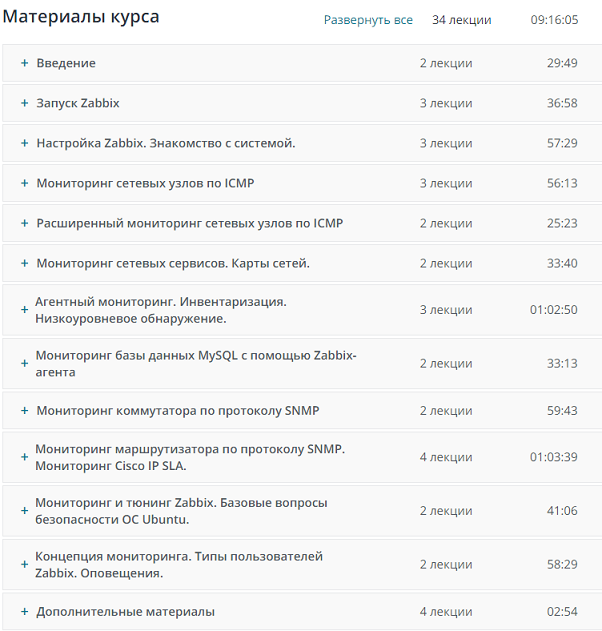The width and height of the screenshot is (602, 631).
Task: Click plus icon beside 'Настройка Zabbix. Знакомство с системой.'
Action: [x=25, y=143]
